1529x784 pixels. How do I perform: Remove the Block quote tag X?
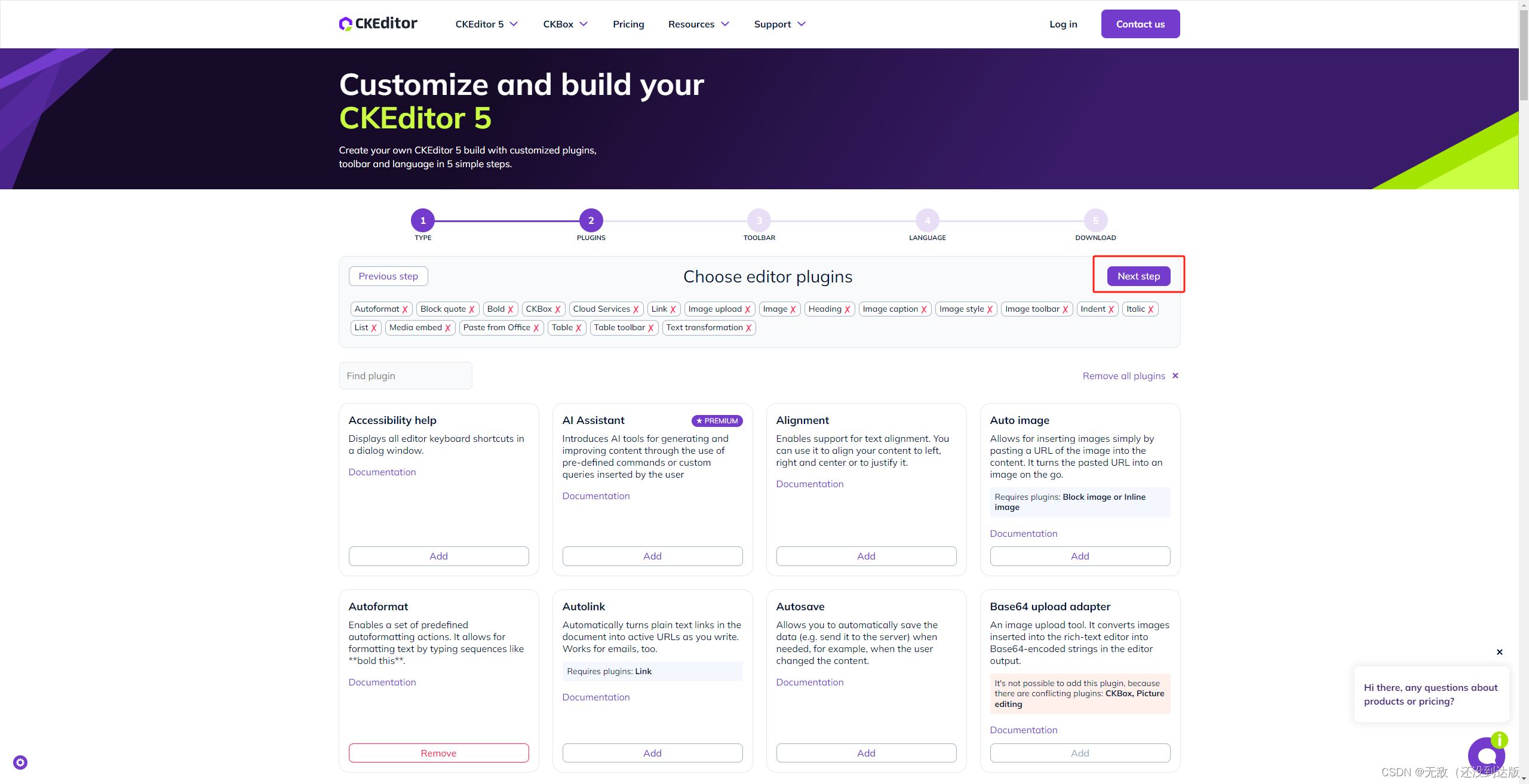[472, 309]
